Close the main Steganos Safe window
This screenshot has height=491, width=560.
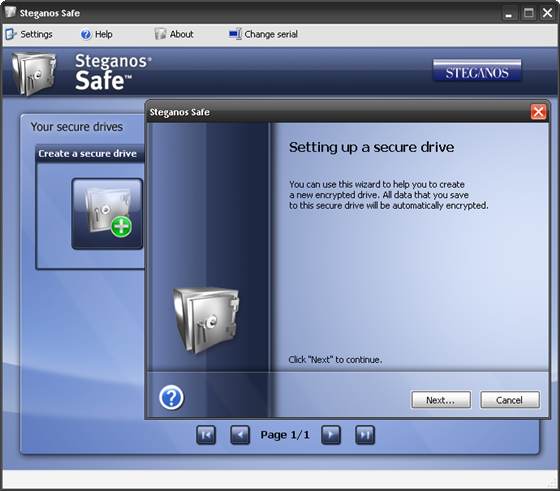click(547, 14)
